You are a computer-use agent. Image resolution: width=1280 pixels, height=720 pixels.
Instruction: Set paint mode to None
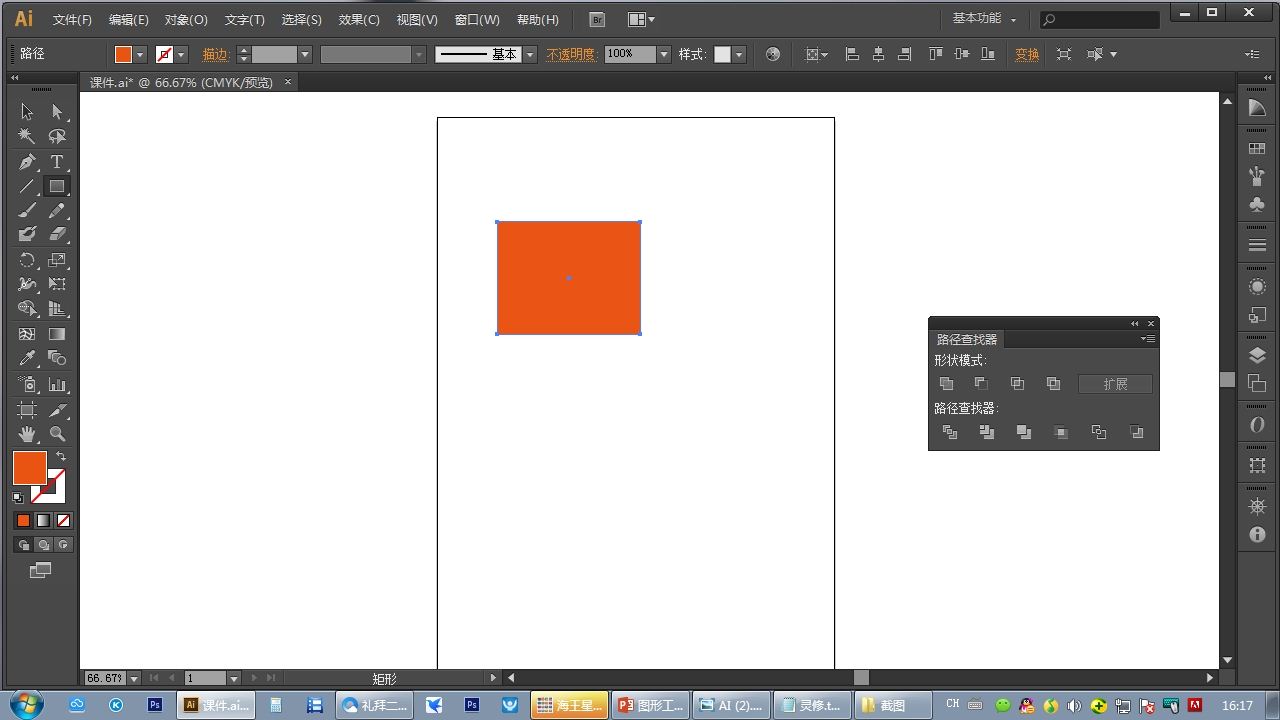[x=64, y=520]
